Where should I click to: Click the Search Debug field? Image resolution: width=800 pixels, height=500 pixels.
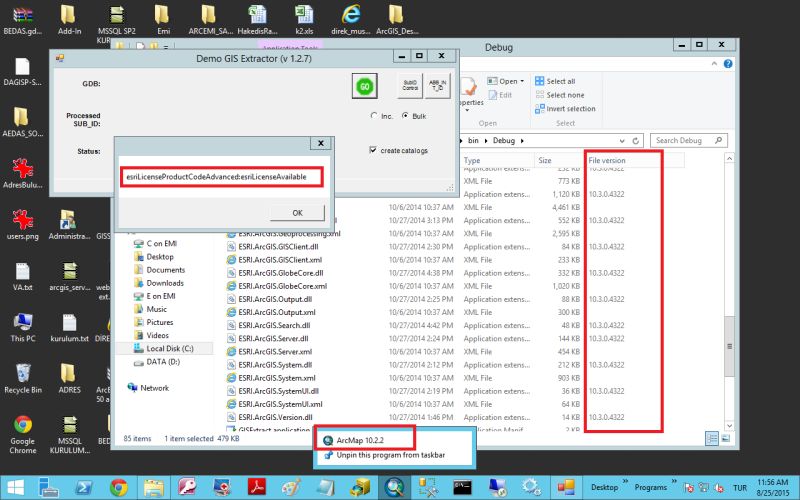688,140
